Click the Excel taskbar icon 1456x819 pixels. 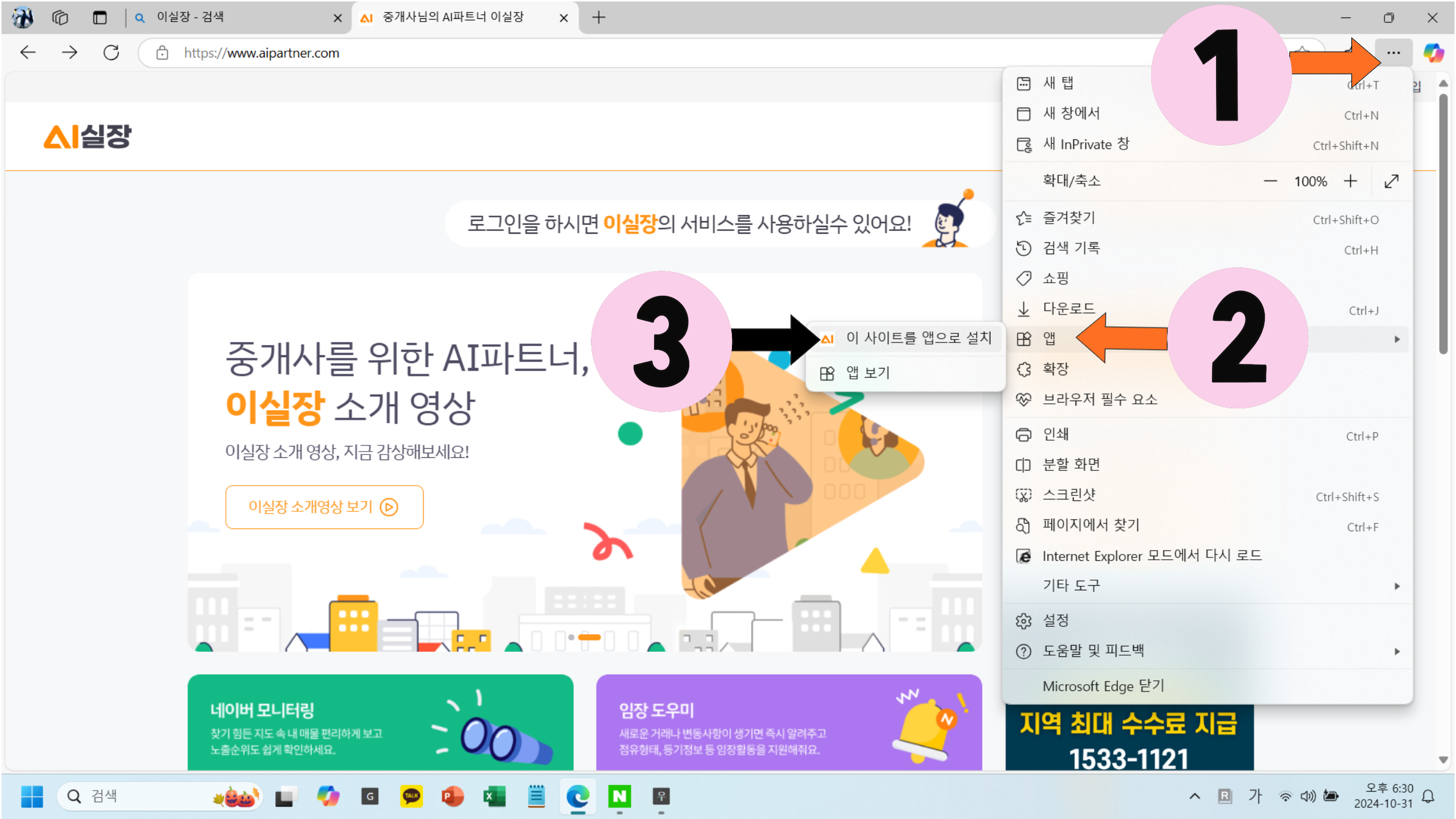pos(494,796)
